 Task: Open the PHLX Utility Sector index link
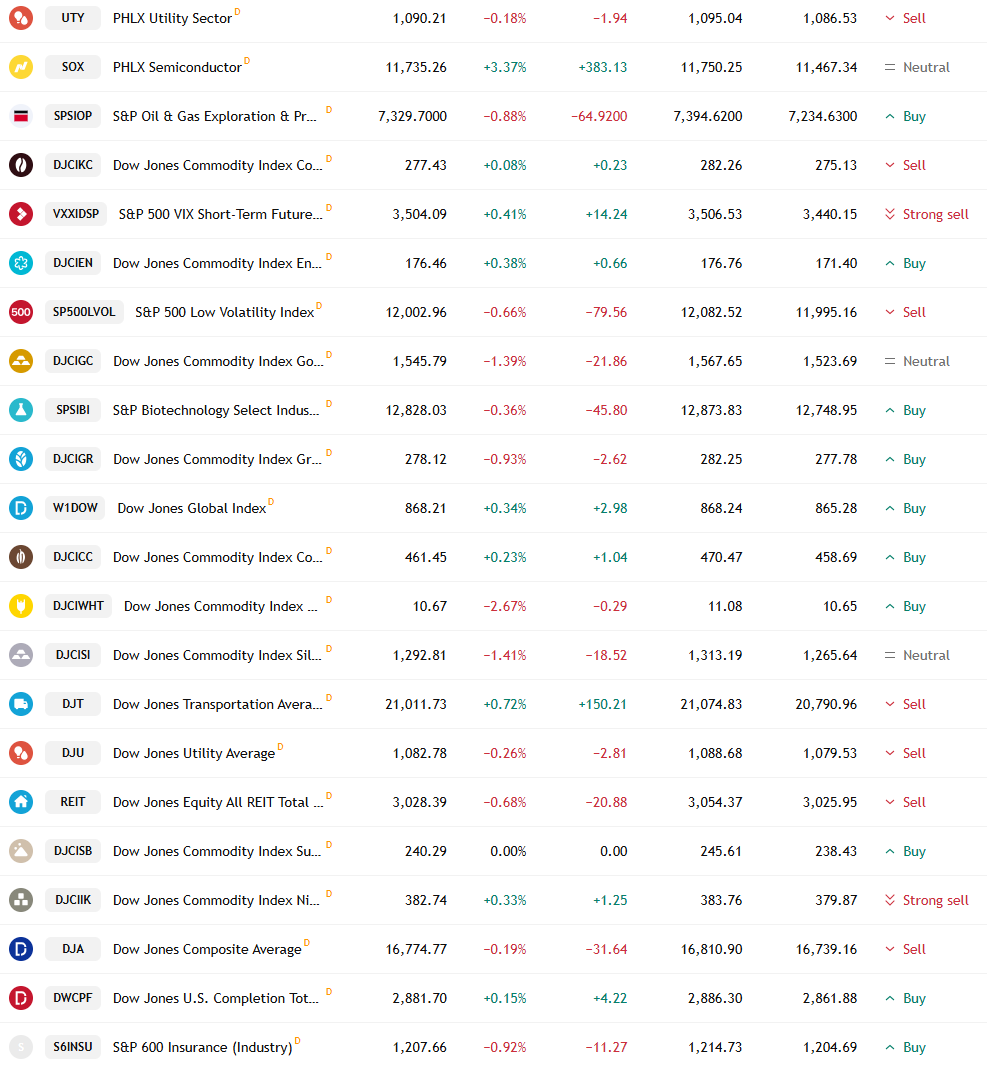[x=172, y=18]
